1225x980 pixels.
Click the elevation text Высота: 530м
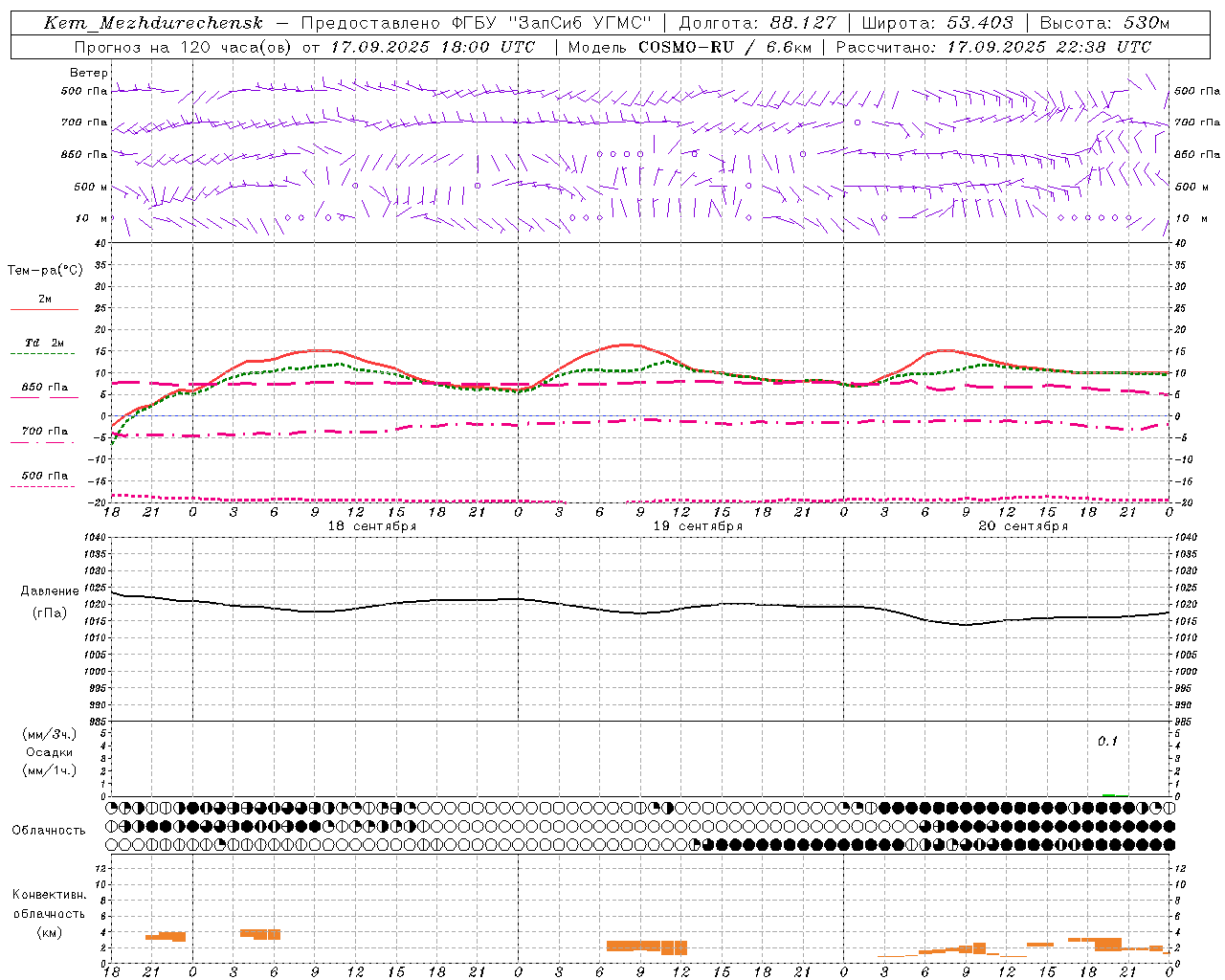point(1104,23)
